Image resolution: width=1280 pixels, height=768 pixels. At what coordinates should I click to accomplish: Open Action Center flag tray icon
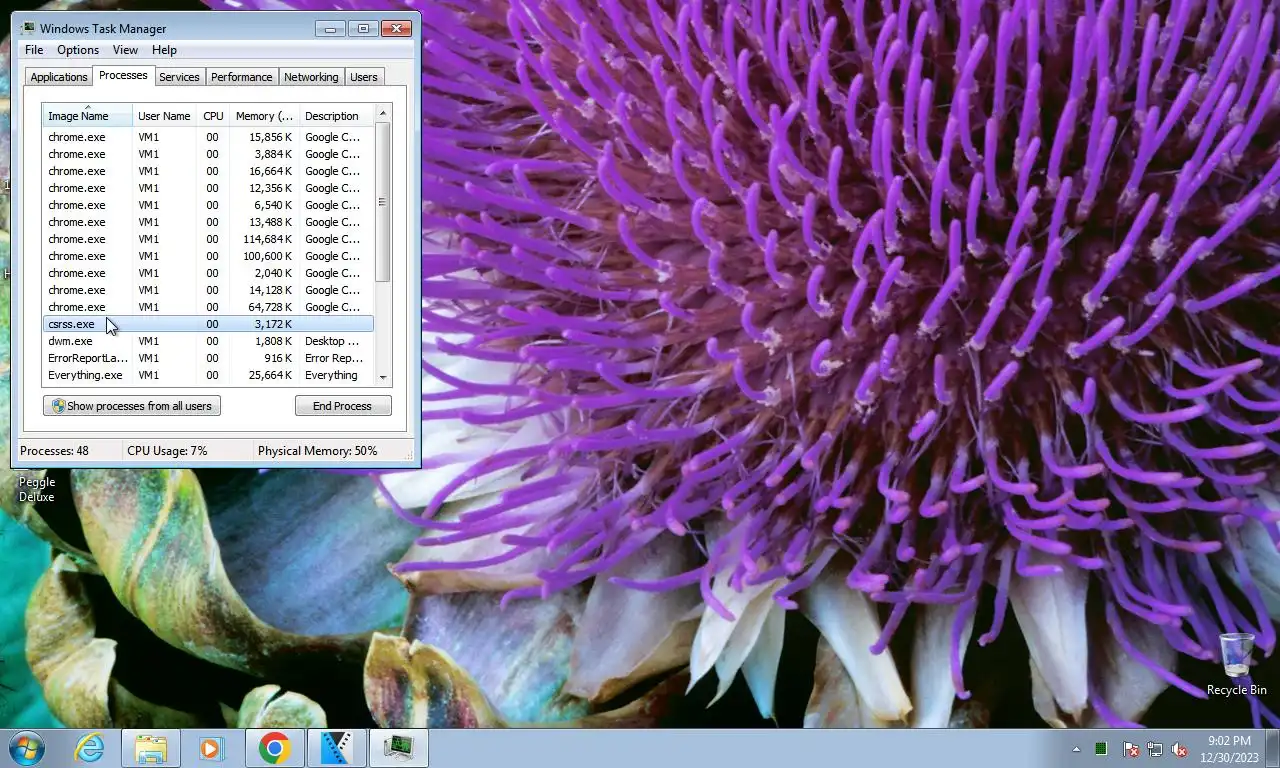point(1131,749)
